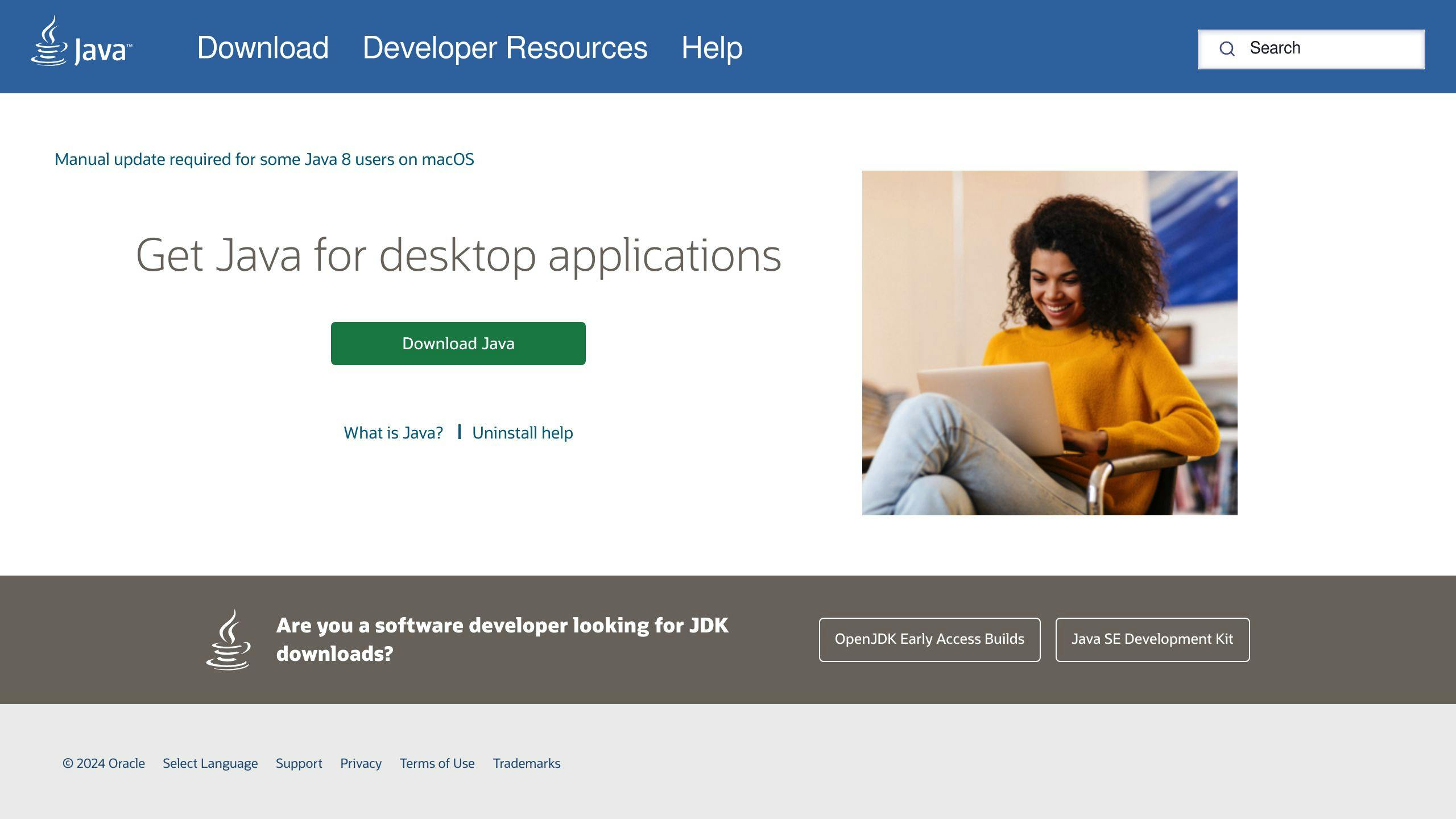Focus the Search input field
The image size is (1456, 819).
1311,49
